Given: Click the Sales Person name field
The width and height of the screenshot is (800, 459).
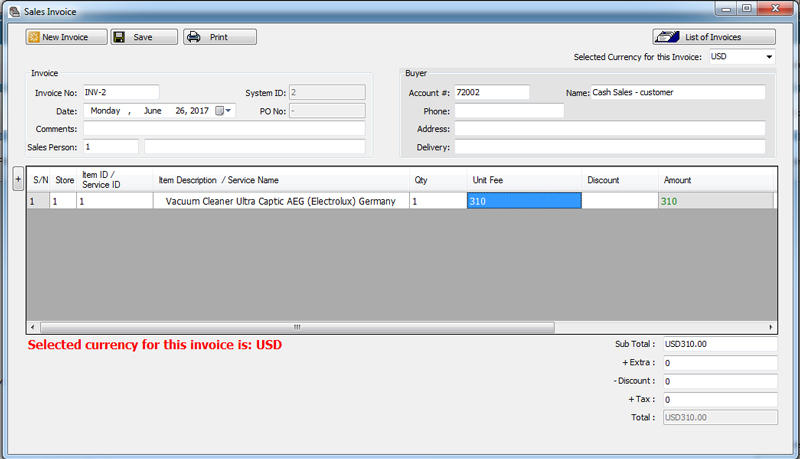Looking at the screenshot, I should pyautogui.click(x=255, y=147).
